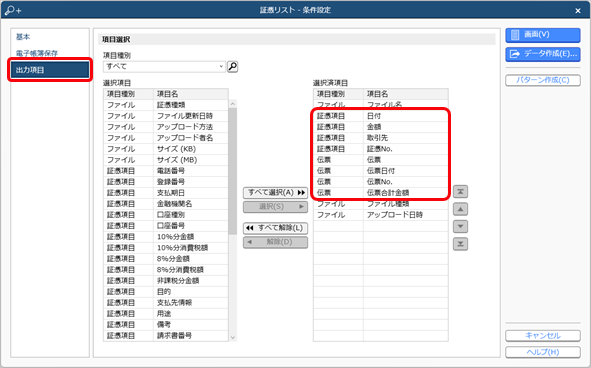The height and width of the screenshot is (368, 591).
Task: Select 金額 in the 選択済項目 list
Action: coord(381,127)
